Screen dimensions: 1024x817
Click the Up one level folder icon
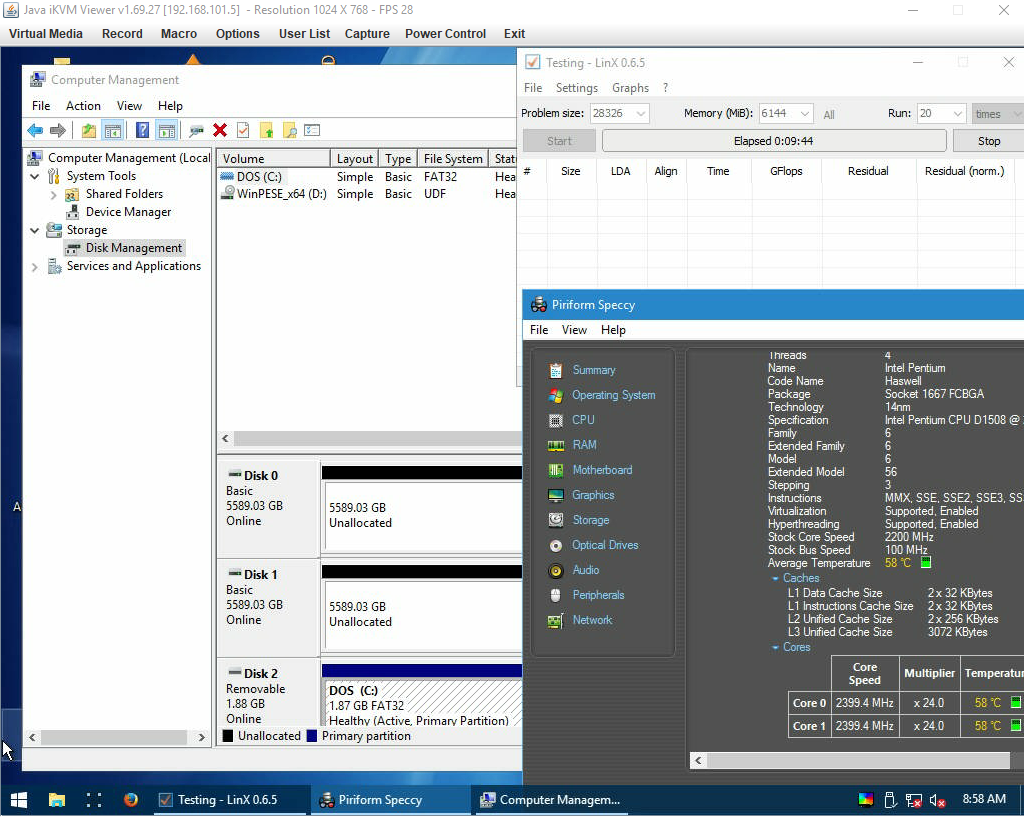coord(89,131)
